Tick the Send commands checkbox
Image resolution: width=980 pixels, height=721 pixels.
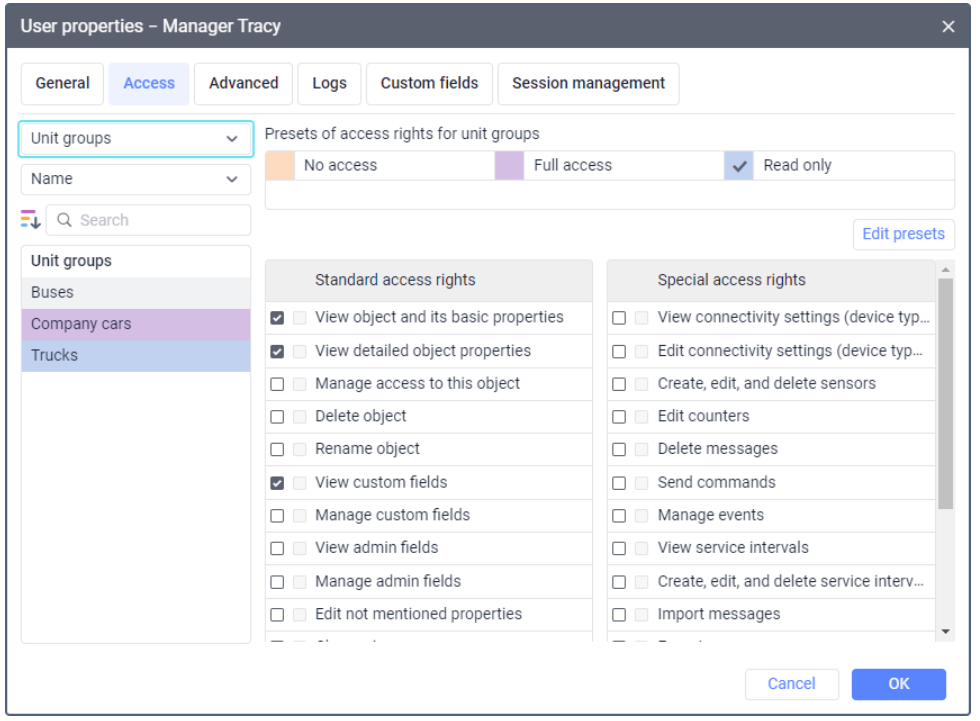620,483
